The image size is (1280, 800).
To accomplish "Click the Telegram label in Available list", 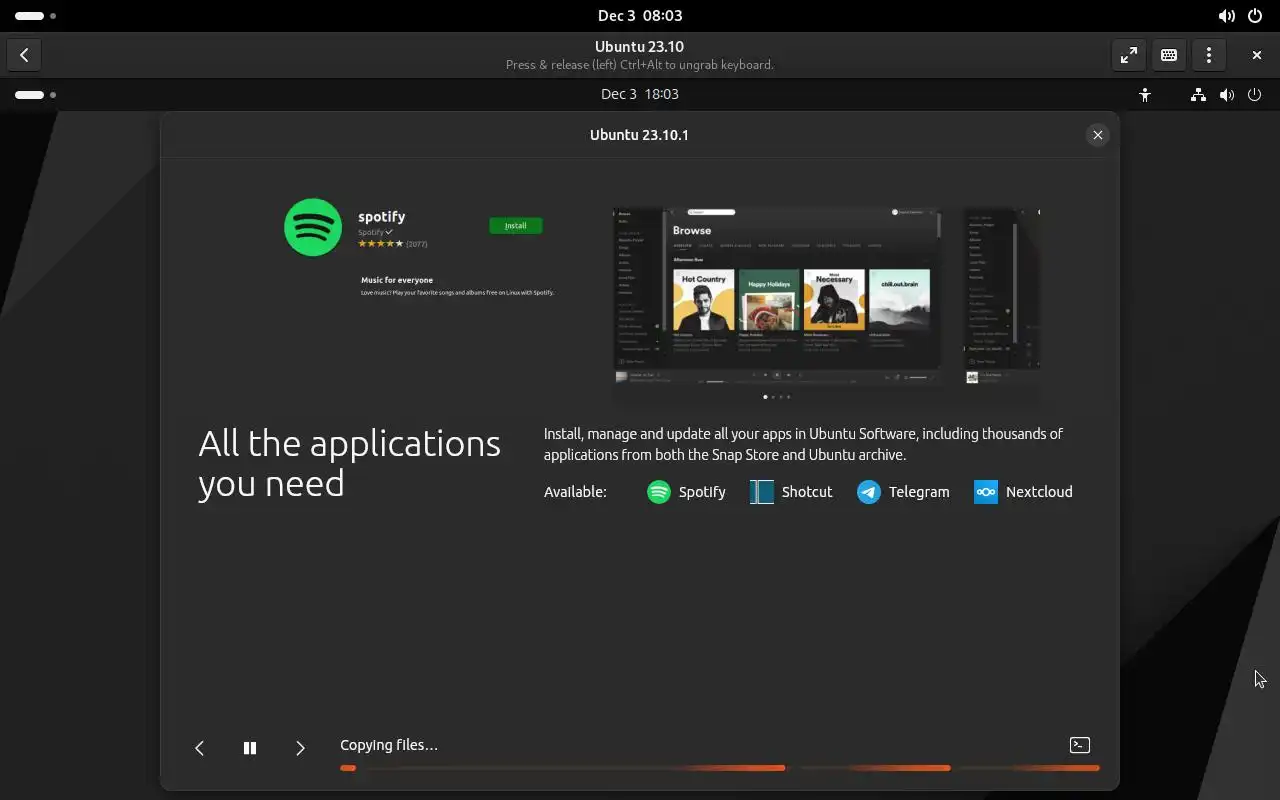I will tap(919, 492).
